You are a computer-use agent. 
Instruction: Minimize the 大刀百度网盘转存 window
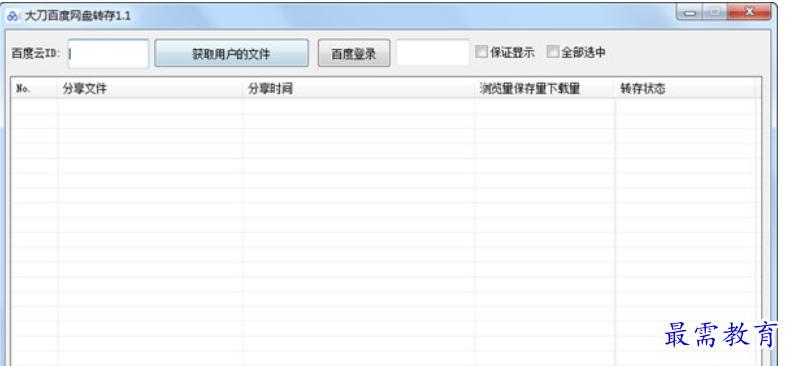(690, 13)
